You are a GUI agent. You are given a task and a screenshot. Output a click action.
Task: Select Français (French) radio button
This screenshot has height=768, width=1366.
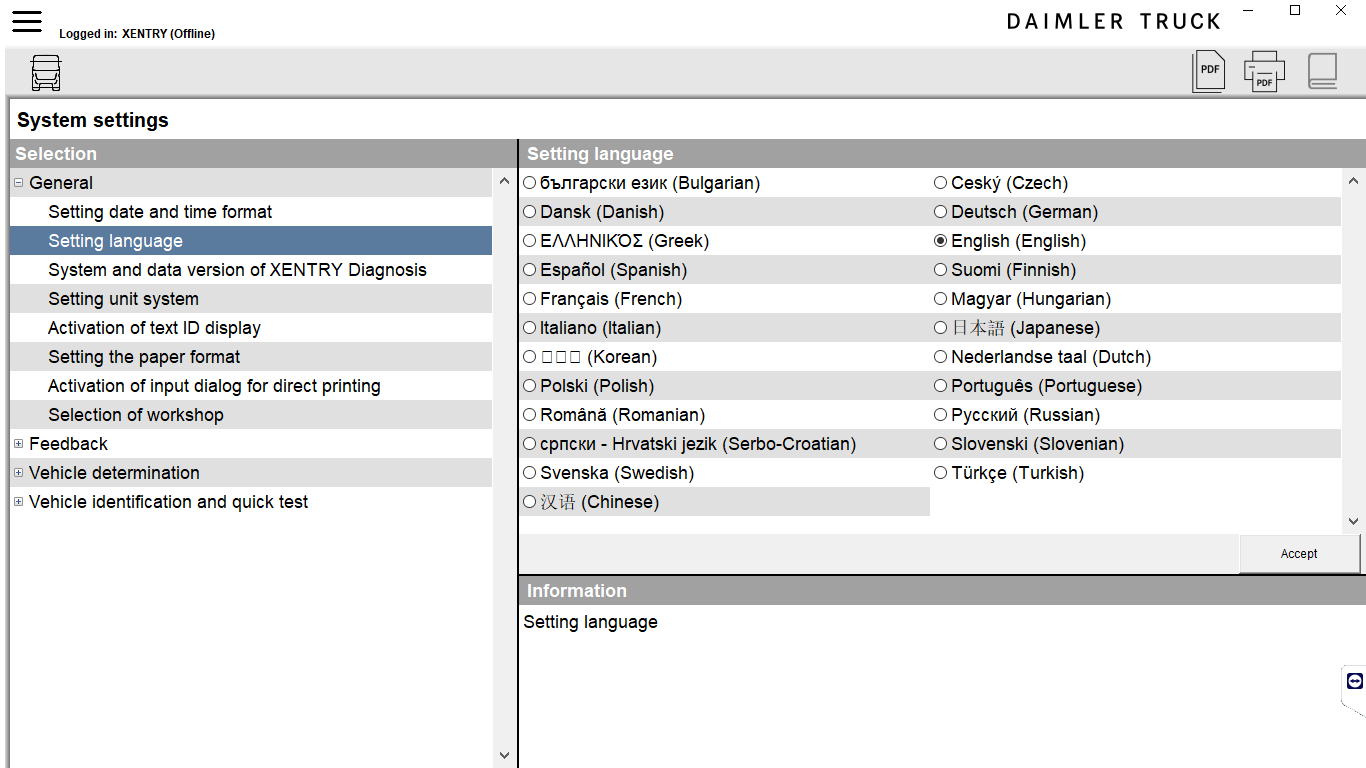530,299
